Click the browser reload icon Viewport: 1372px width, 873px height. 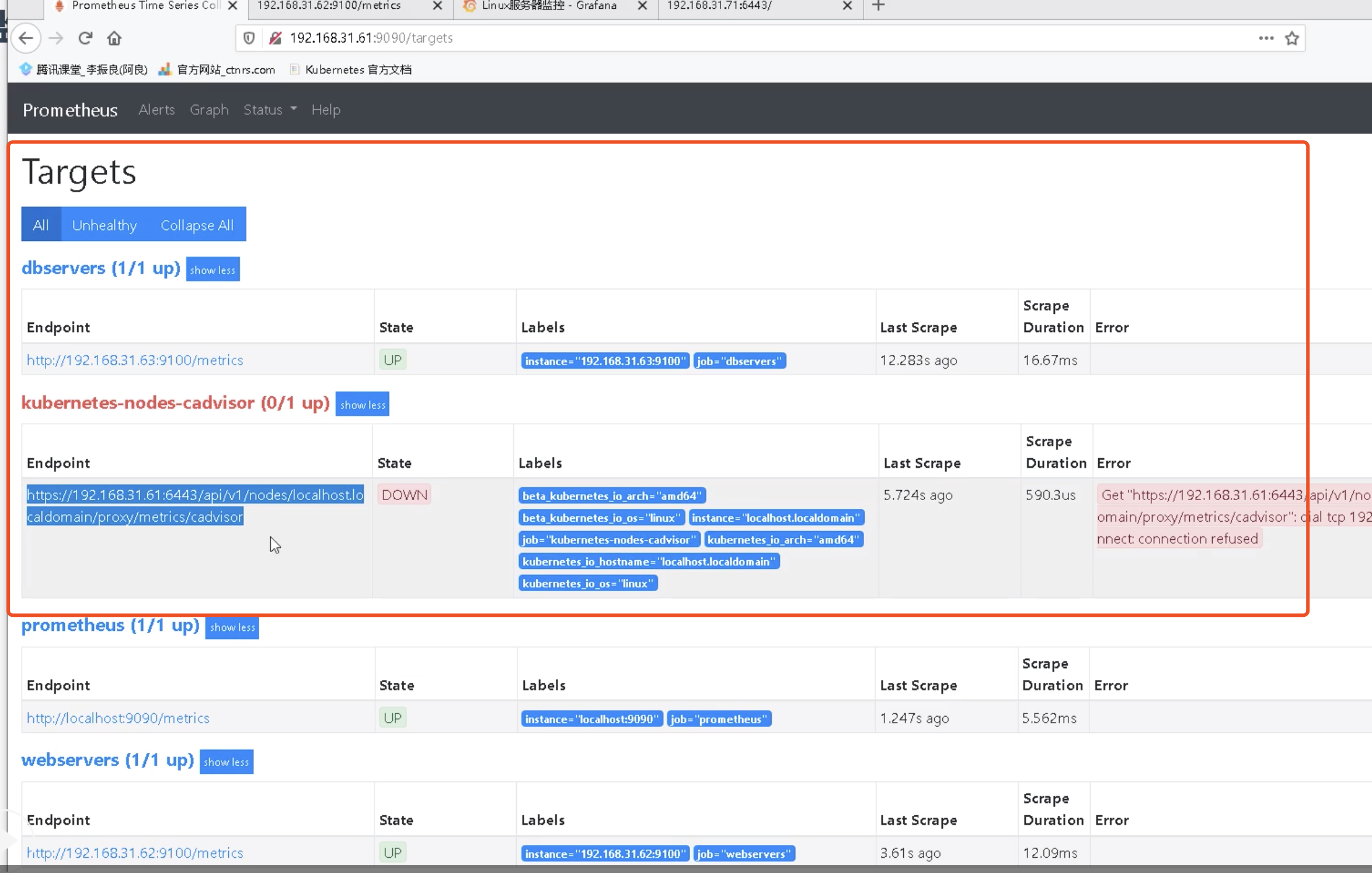[85, 39]
